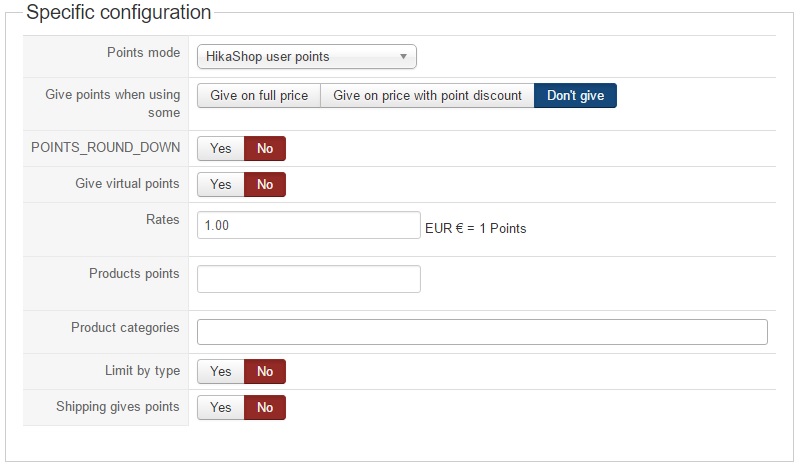Select the 'Don't give' option
The image size is (806, 470).
point(575,96)
